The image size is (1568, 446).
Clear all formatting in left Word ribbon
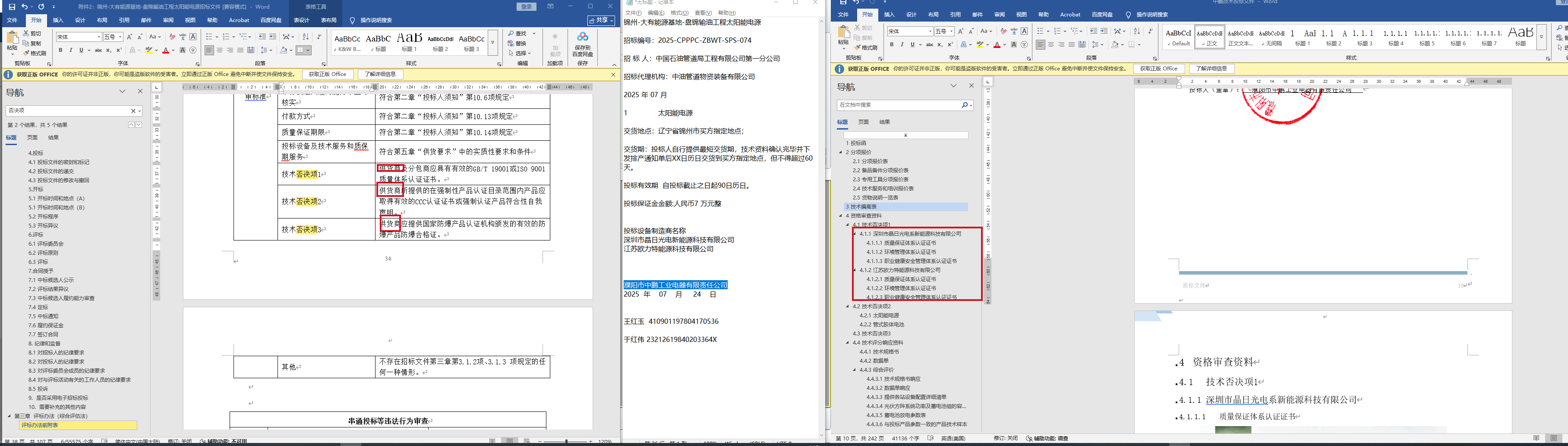[x=172, y=37]
